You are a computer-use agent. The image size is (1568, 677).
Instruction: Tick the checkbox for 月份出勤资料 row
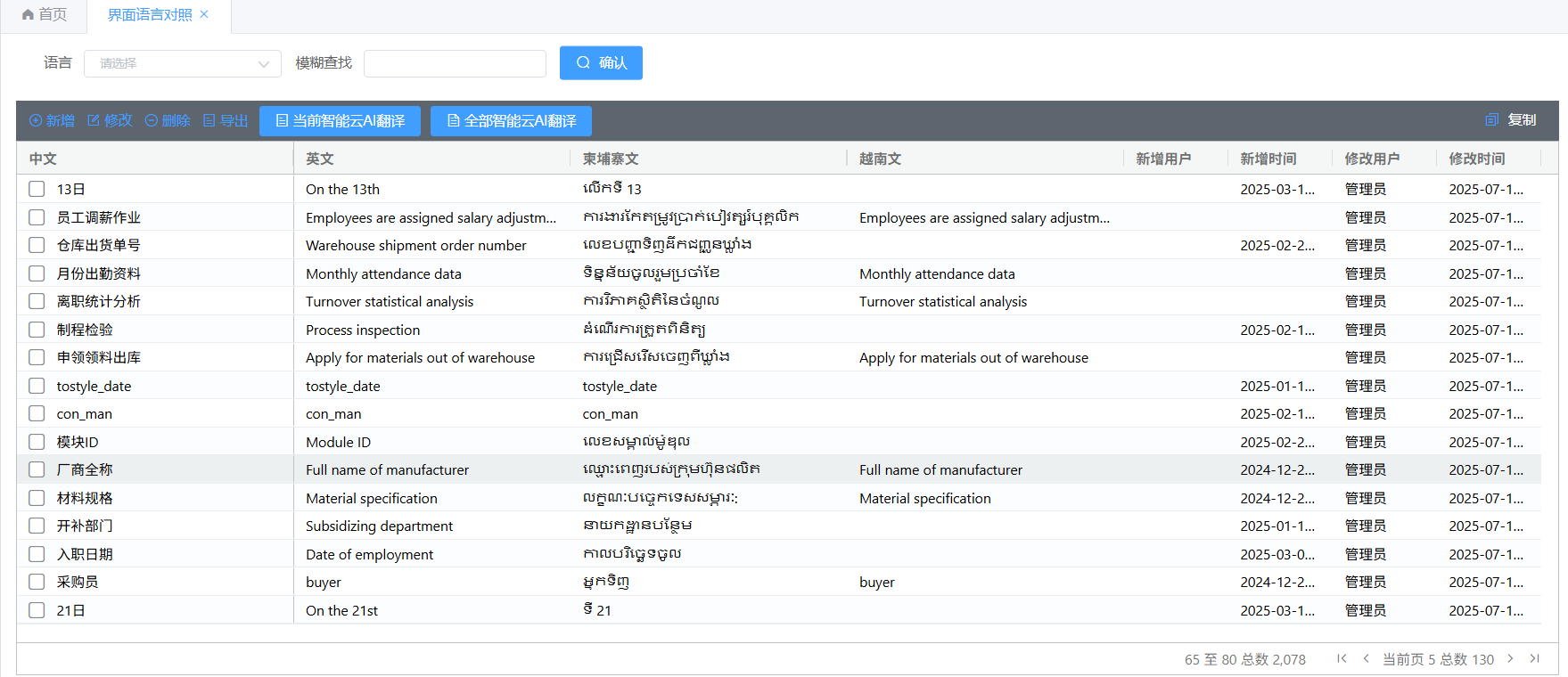37,273
